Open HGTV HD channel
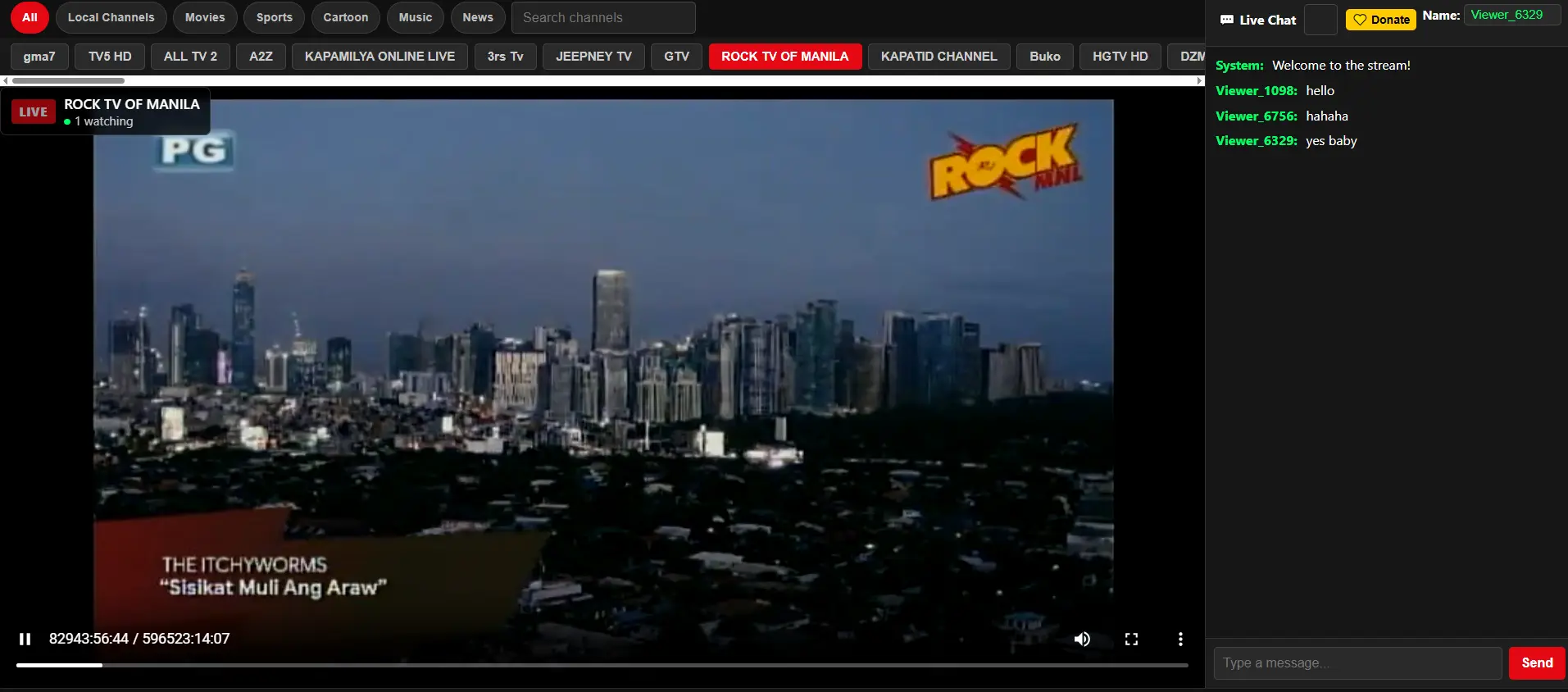 1120,57
